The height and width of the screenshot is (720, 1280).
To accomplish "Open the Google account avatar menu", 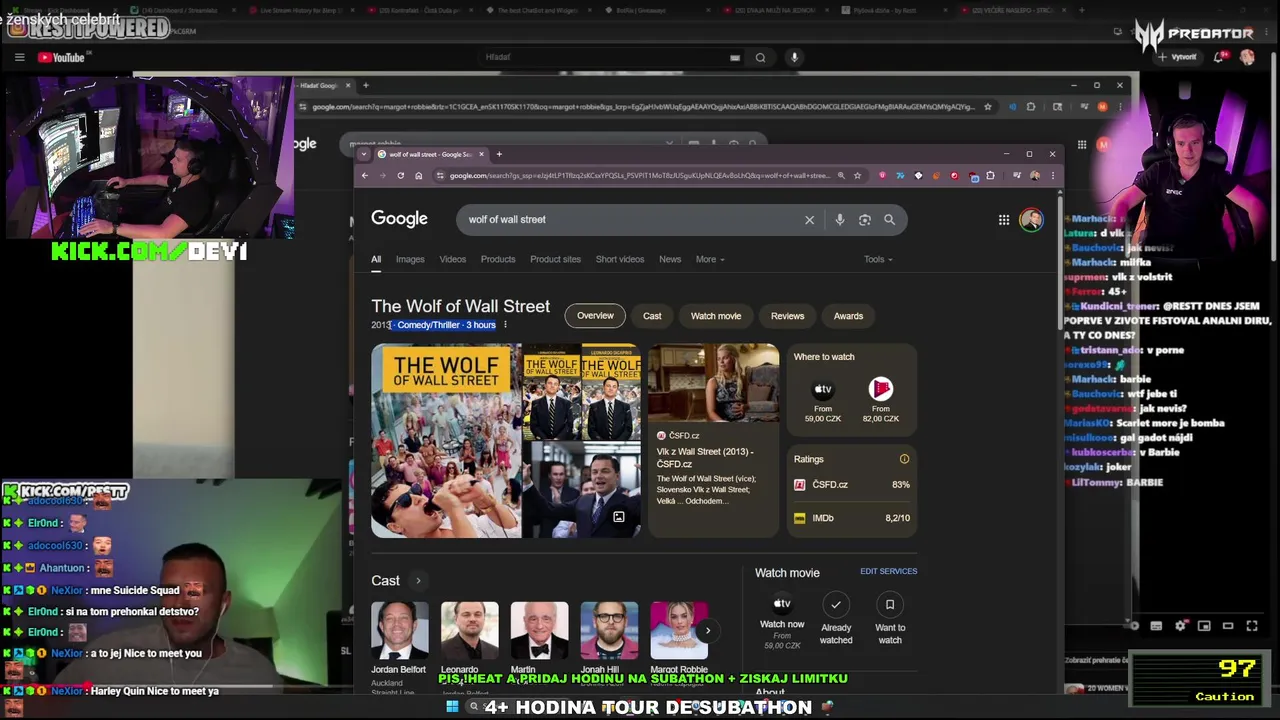I will pos(1031,220).
